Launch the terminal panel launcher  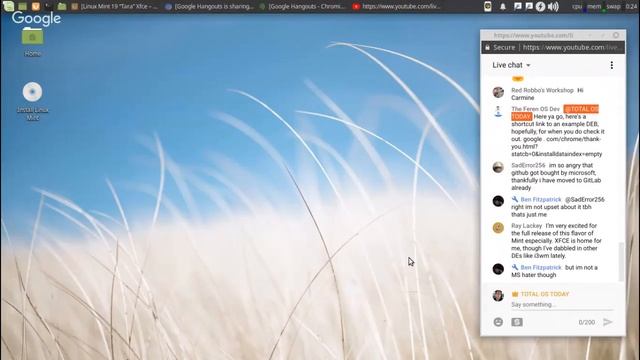pos(48,7)
